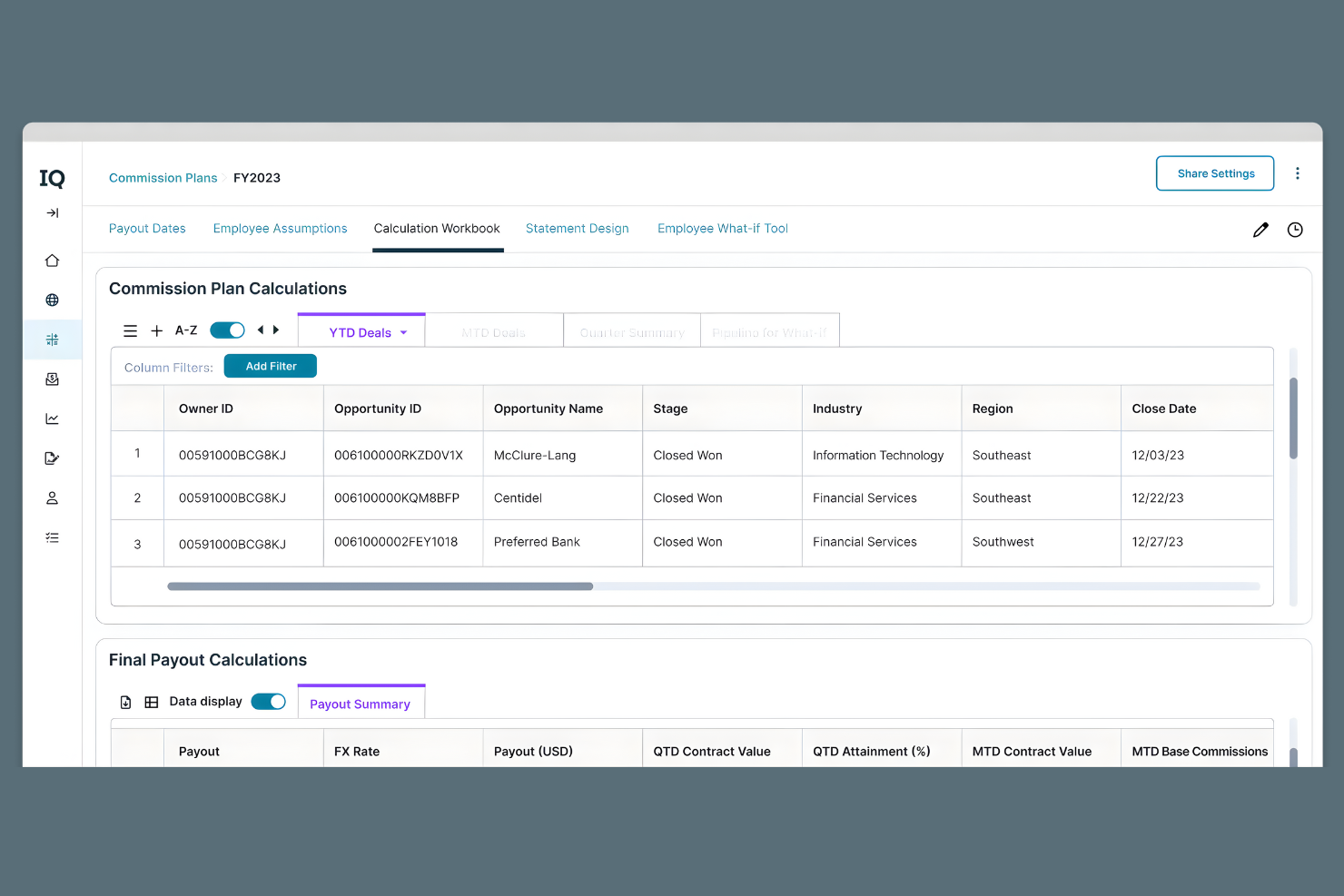Click the A-Z sort control

185,330
